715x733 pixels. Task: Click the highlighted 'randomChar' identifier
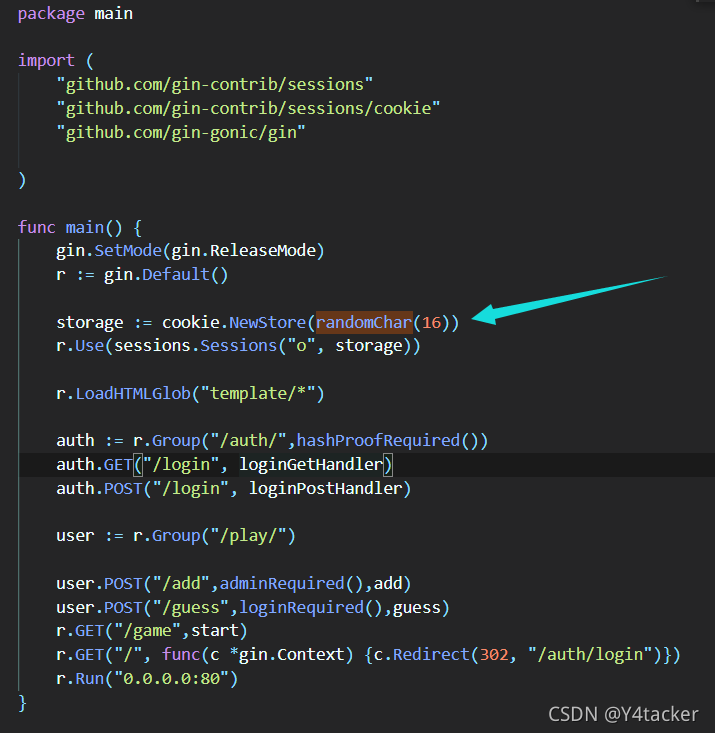364,323
